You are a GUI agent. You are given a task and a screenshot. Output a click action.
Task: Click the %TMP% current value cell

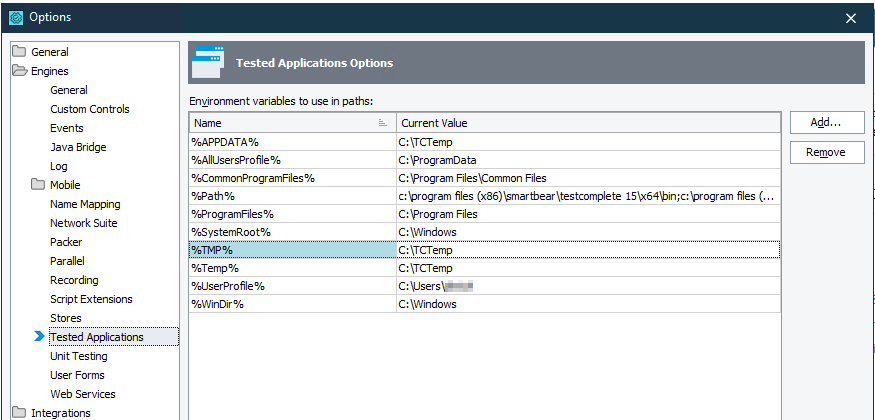point(587,250)
